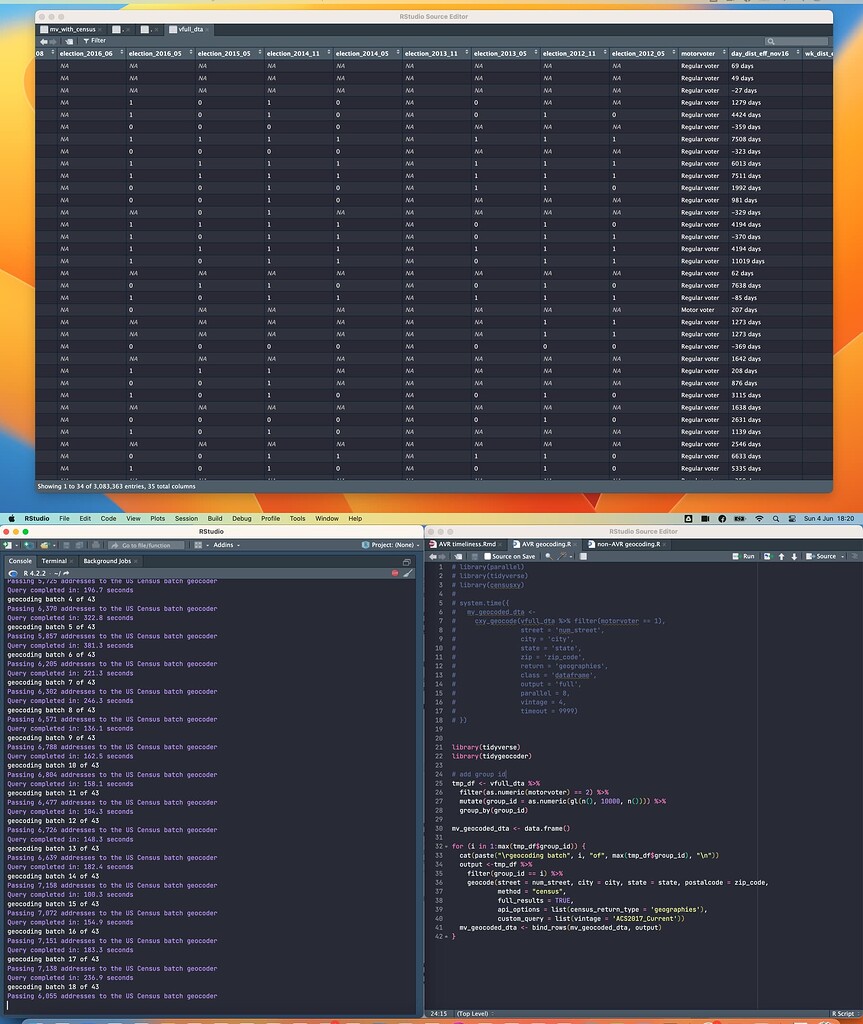This screenshot has width=863, height=1024.
Task: Open the Session menu in the macOS menu bar
Action: pyautogui.click(x=185, y=518)
